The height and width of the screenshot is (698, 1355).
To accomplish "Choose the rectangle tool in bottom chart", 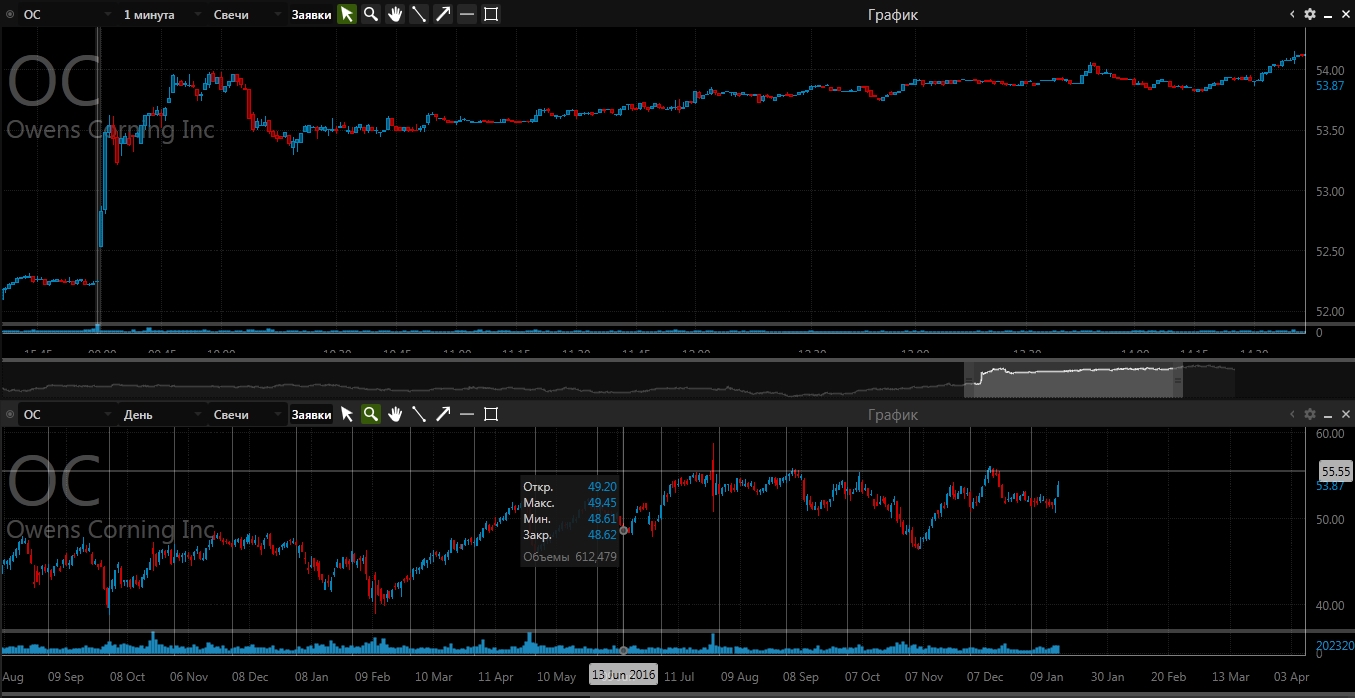I will click(491, 414).
